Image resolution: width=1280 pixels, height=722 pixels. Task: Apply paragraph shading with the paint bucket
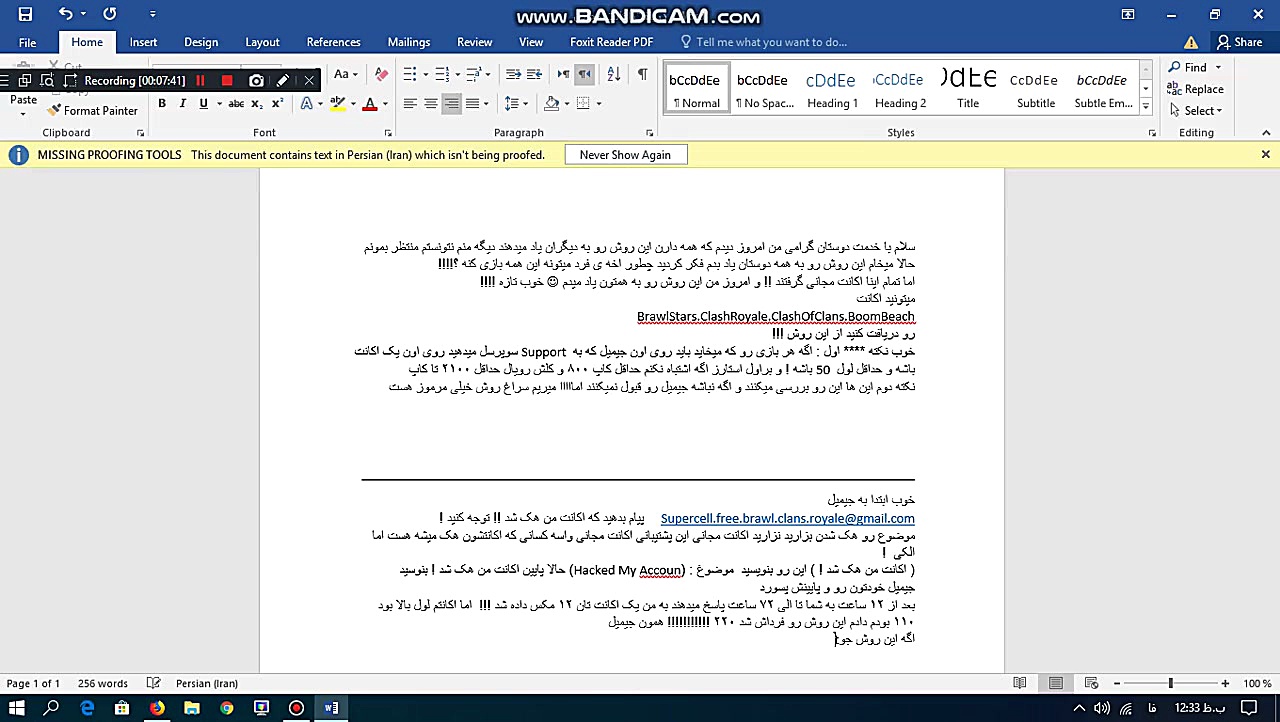click(x=551, y=103)
